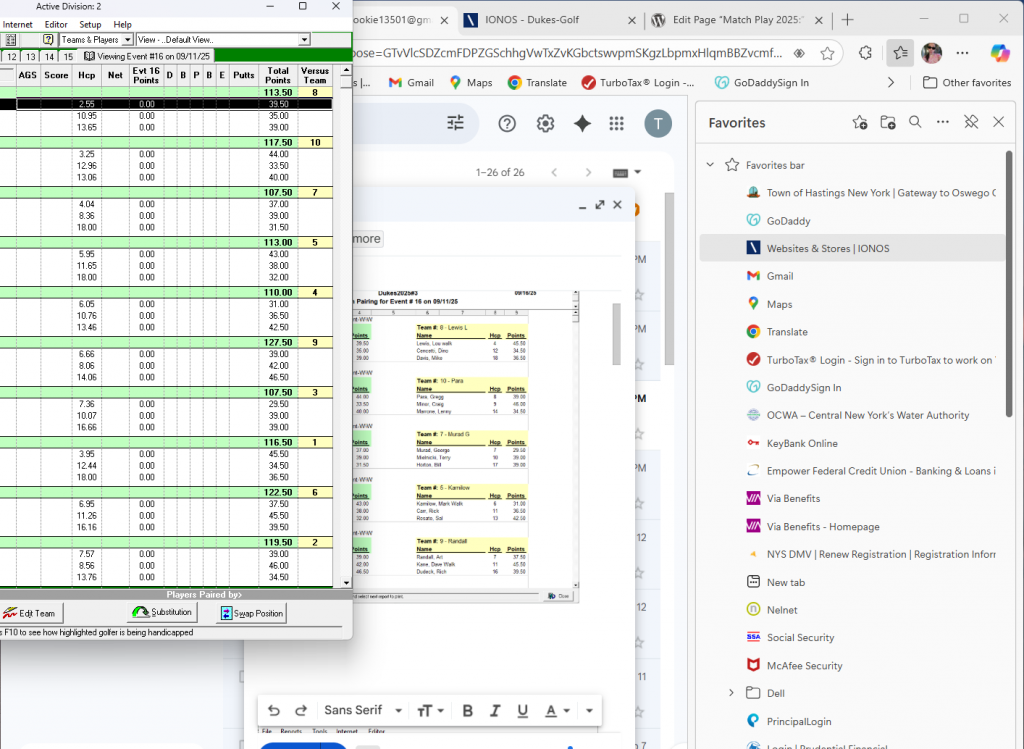Screen dimensions: 1024x749
Task: Search favorites using the magnifier icon
Action: coord(915,122)
